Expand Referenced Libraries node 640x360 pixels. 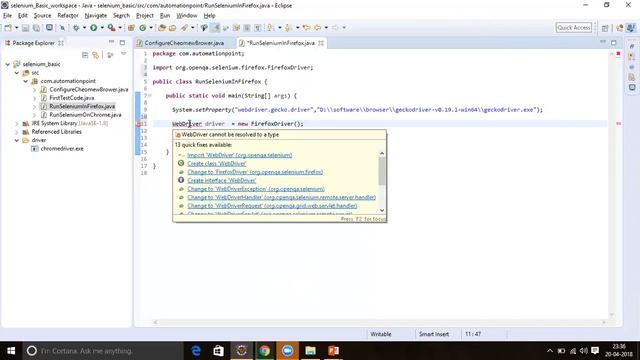(x=17, y=132)
